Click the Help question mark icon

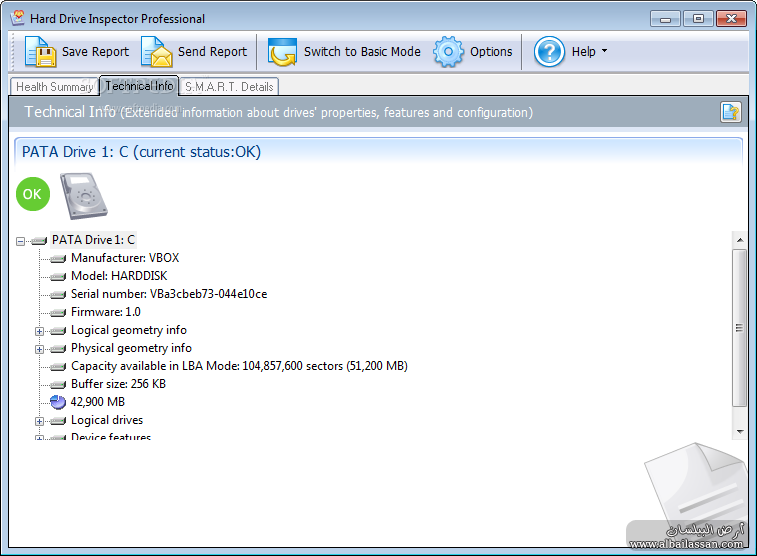point(549,52)
